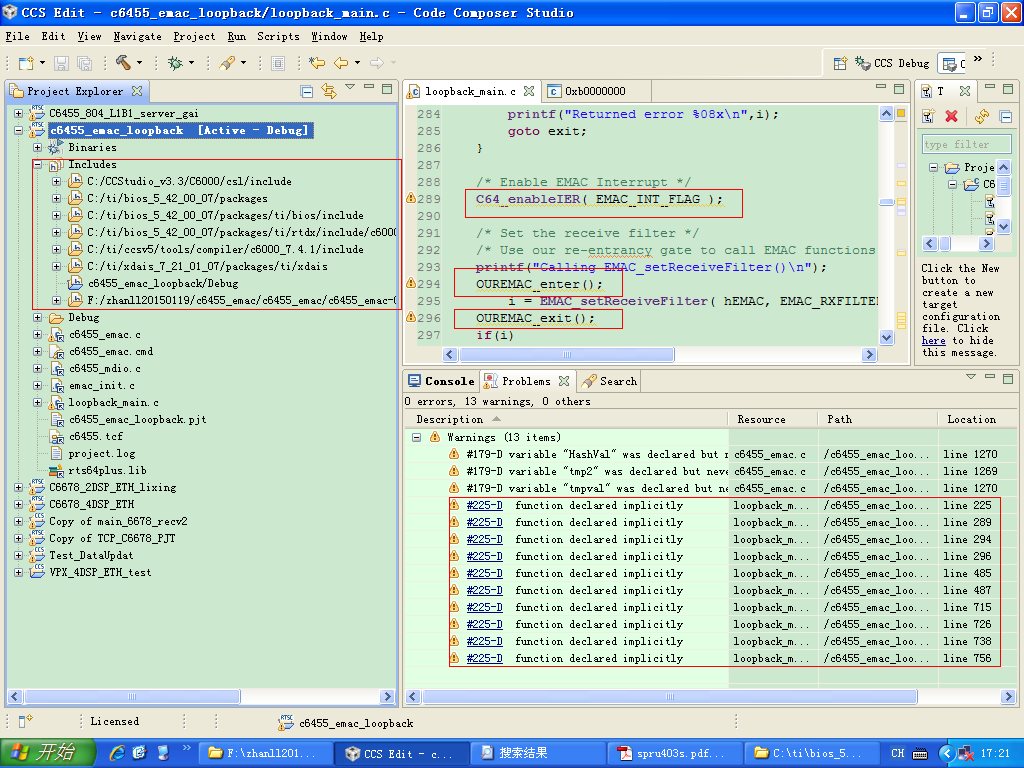The height and width of the screenshot is (768, 1024).
Task: Switch to the Console tab
Action: click(x=441, y=381)
